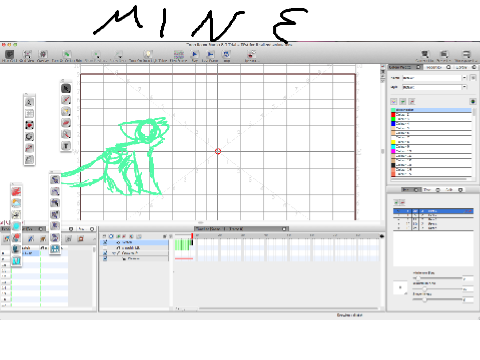This screenshot has width=480, height=360.
Task: Click the multicolour grid icon in top toolbar
Action: click(179, 55)
